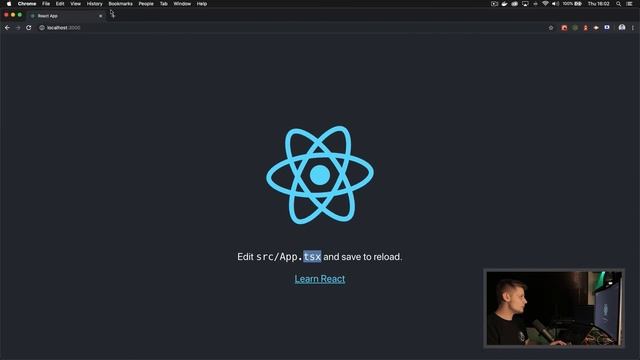The width and height of the screenshot is (640, 360).
Task: Click the highlighted tsx text
Action: tap(312, 257)
